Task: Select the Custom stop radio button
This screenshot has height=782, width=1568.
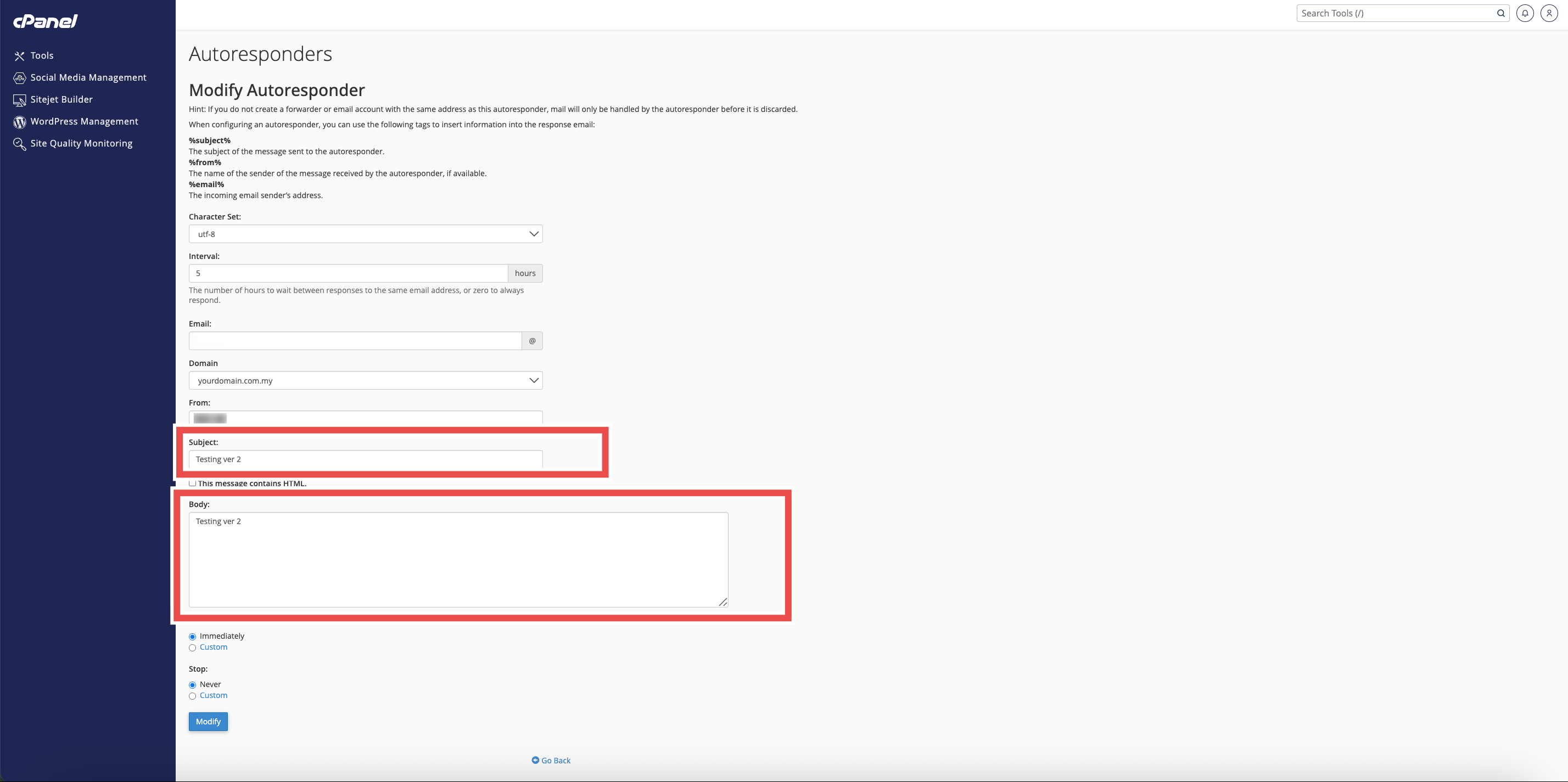Action: point(192,696)
